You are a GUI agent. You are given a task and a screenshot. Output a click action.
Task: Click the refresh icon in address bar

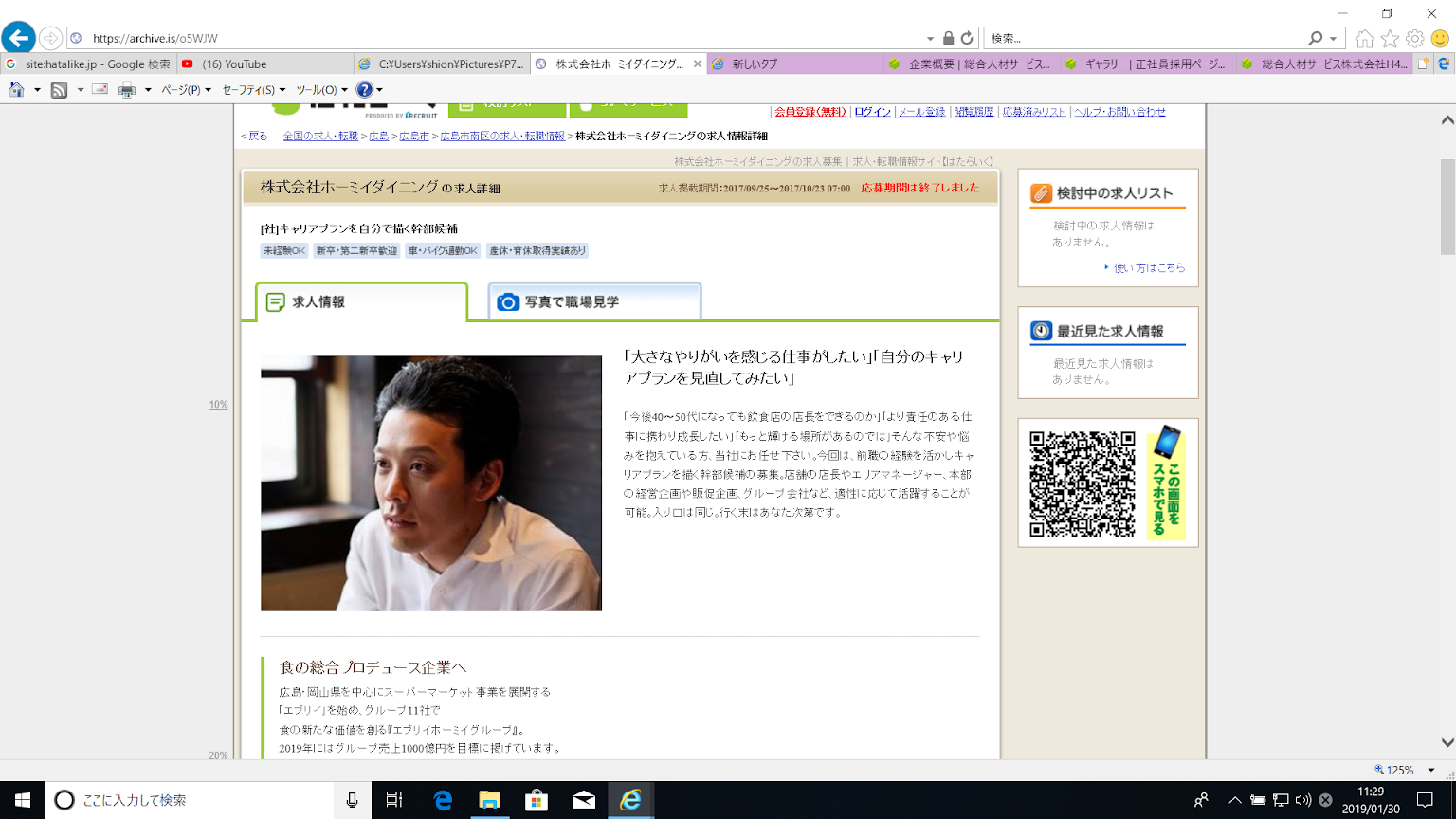967,39
